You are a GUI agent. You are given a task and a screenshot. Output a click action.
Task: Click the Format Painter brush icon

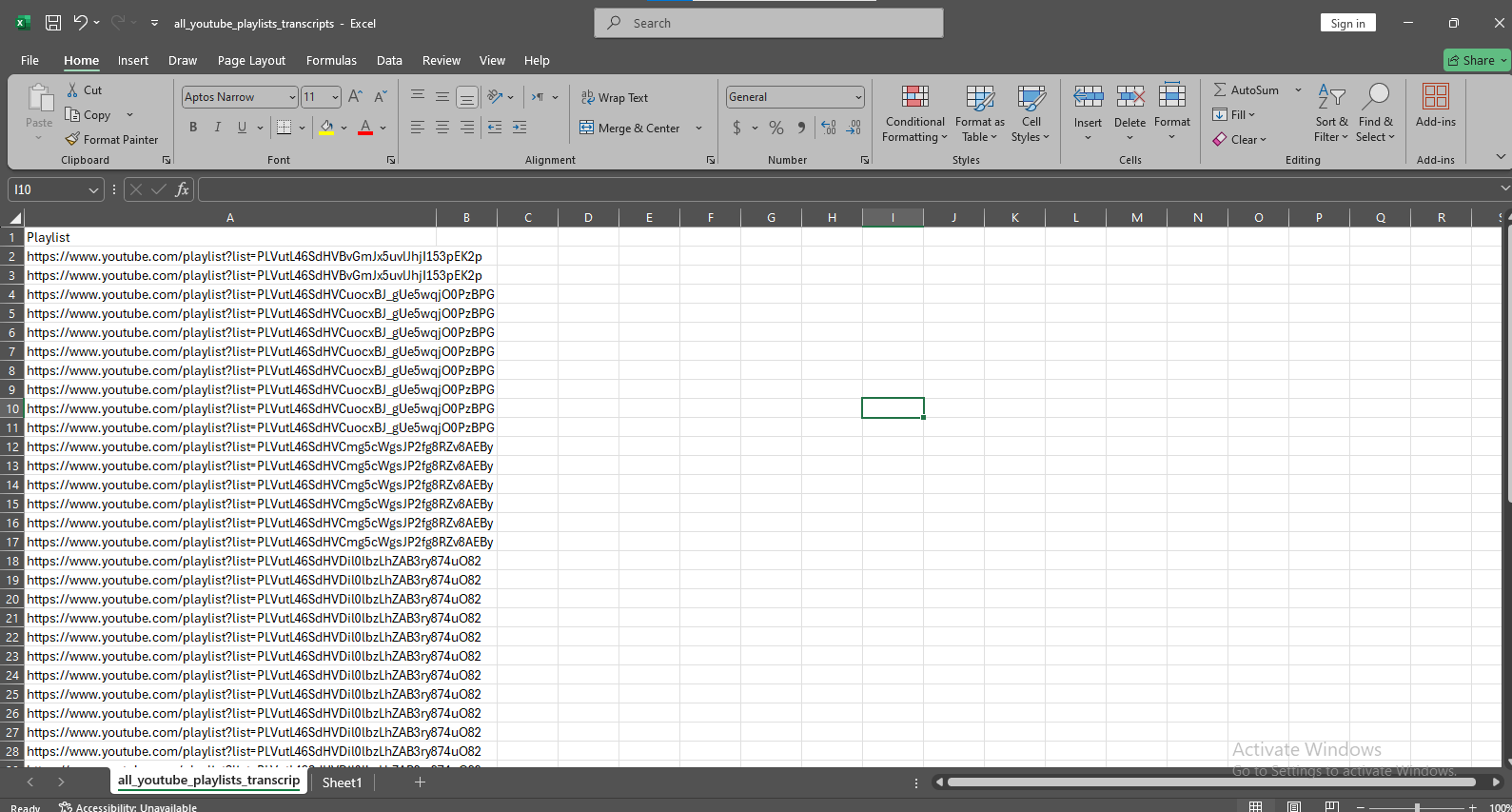tap(72, 139)
